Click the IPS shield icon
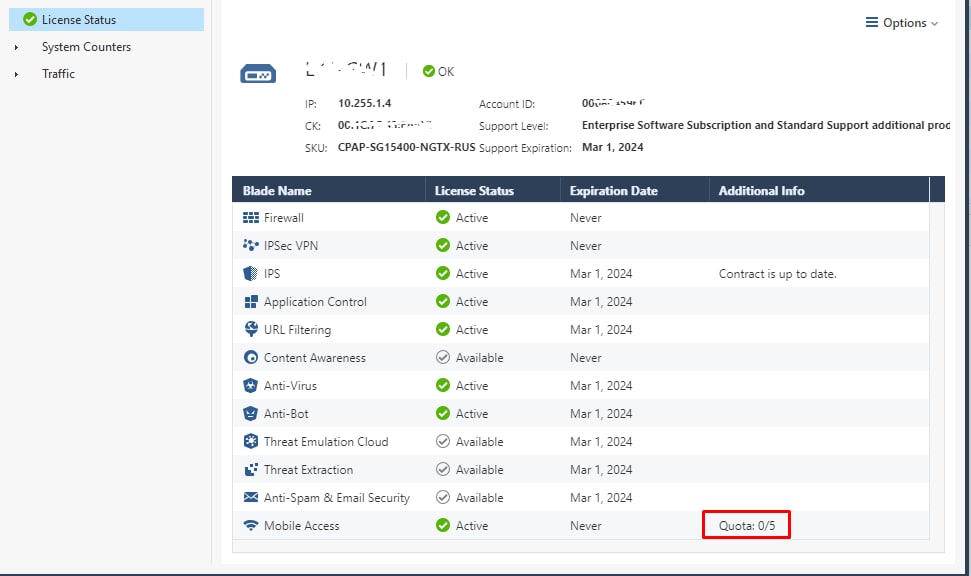This screenshot has height=576, width=971. pyautogui.click(x=250, y=274)
